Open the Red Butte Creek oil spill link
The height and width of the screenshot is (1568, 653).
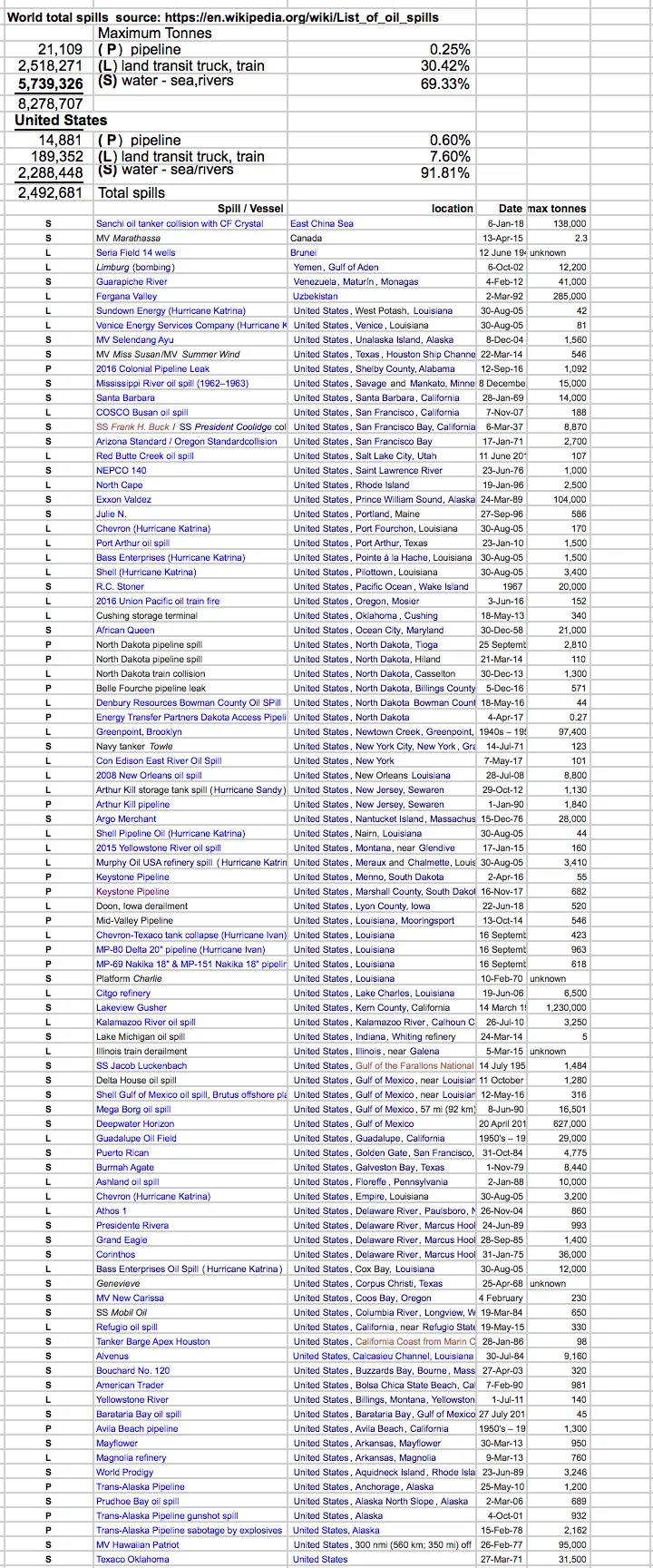[145, 456]
